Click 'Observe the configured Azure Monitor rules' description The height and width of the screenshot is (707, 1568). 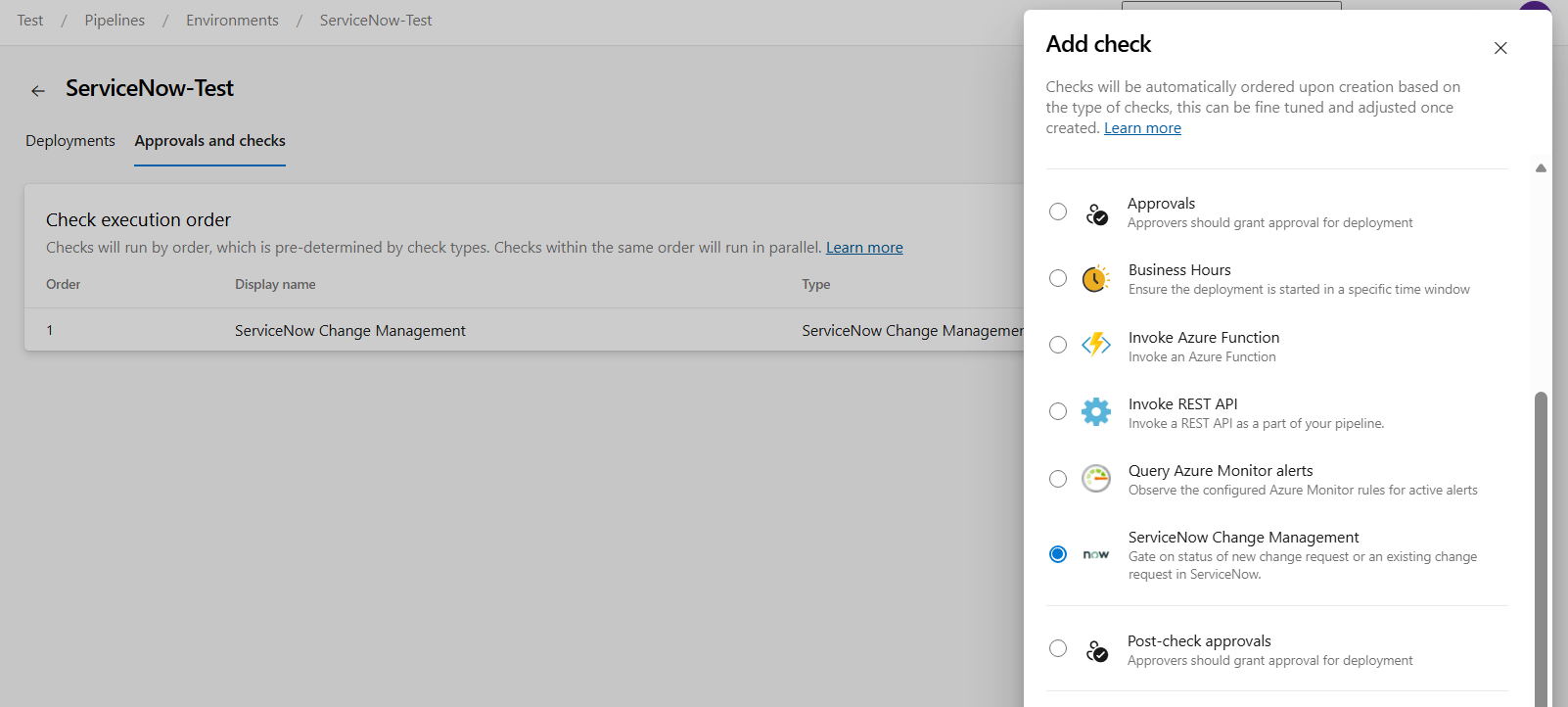tap(1303, 491)
